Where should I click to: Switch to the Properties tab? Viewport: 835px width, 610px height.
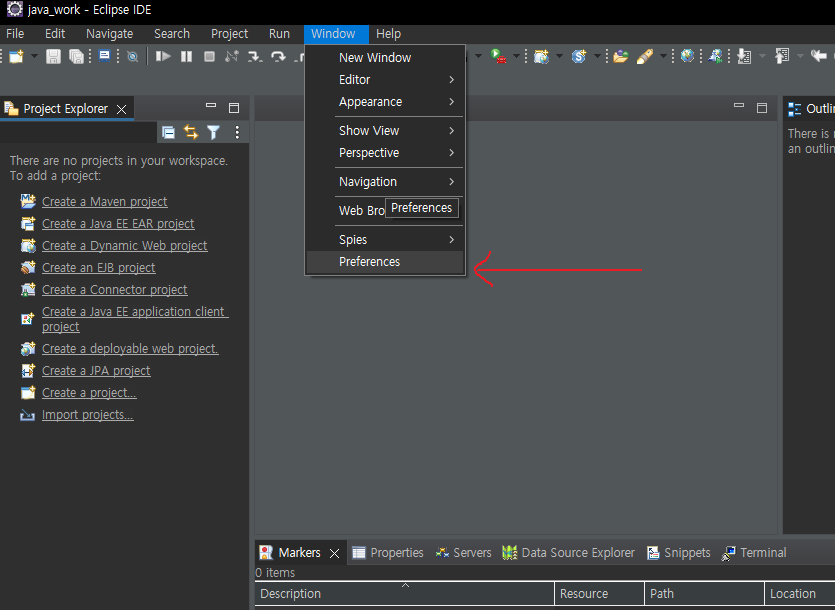388,552
